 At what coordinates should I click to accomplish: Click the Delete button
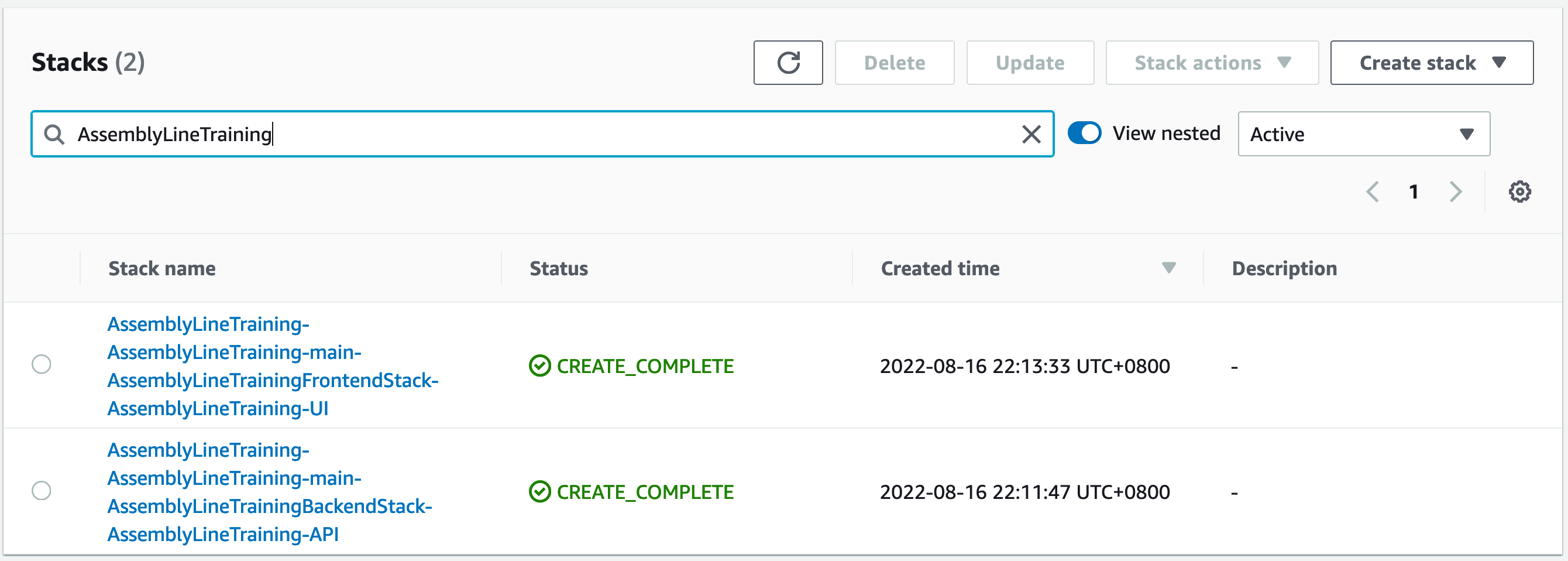point(894,62)
